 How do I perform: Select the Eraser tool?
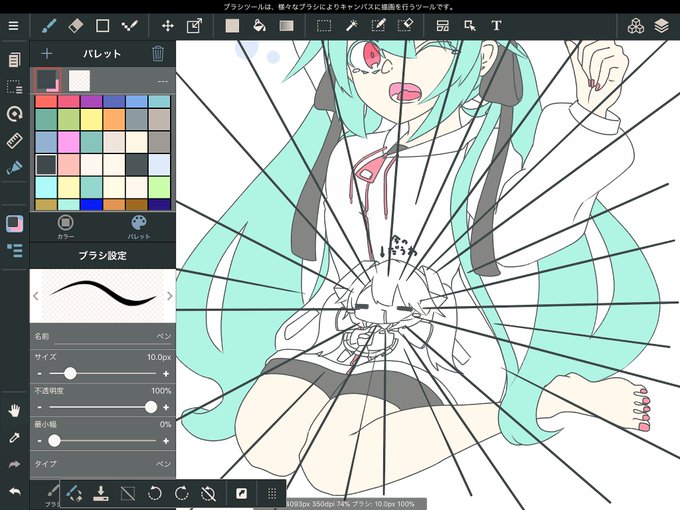(x=76, y=26)
